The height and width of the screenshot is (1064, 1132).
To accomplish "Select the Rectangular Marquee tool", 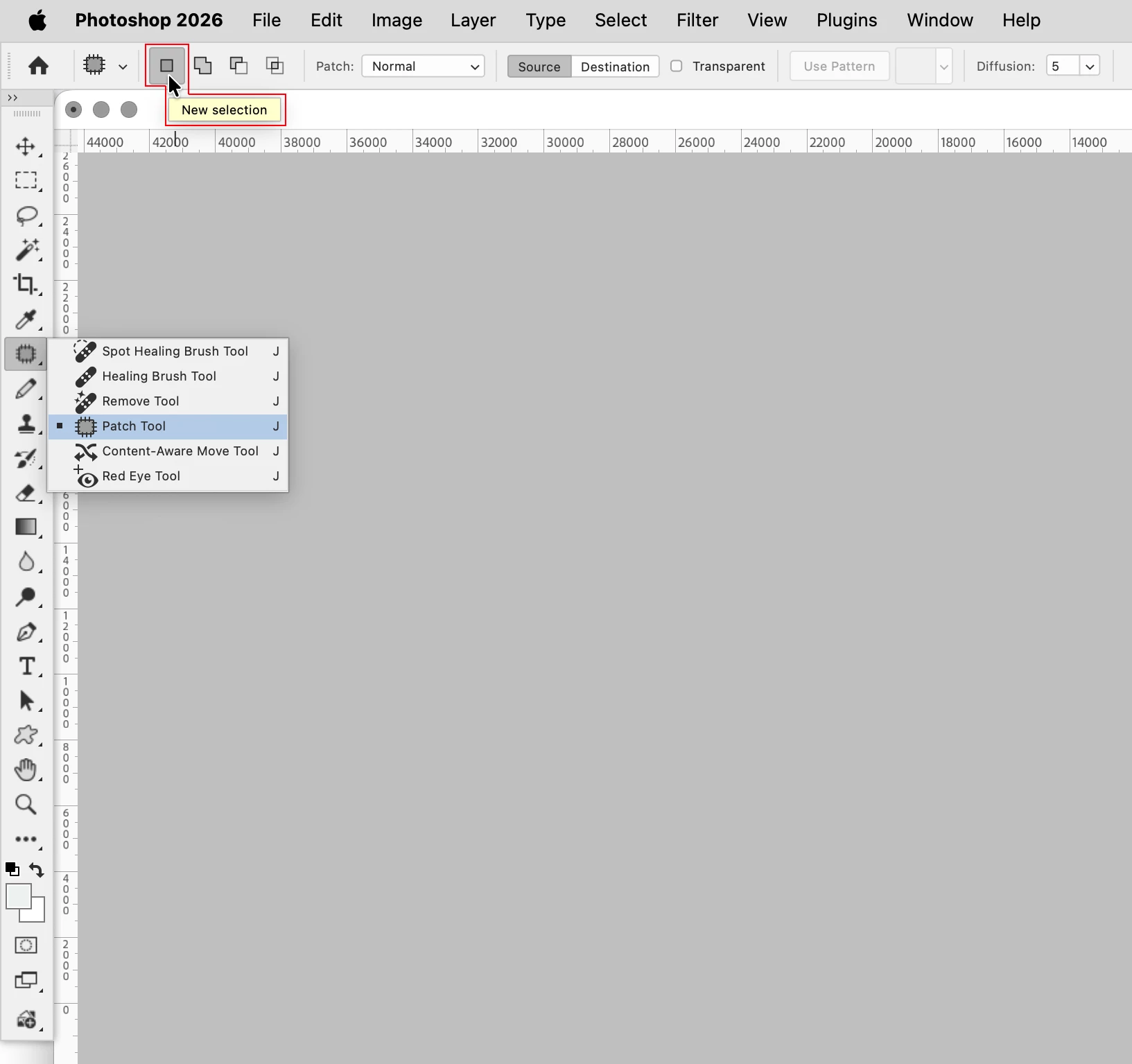I will 26,181.
